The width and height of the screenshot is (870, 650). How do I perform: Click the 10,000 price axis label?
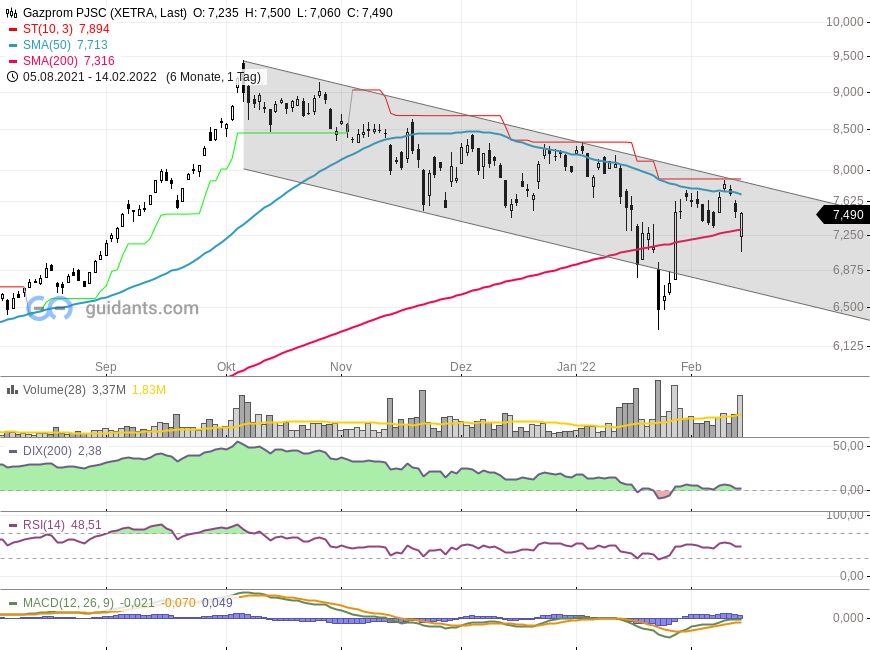click(844, 22)
